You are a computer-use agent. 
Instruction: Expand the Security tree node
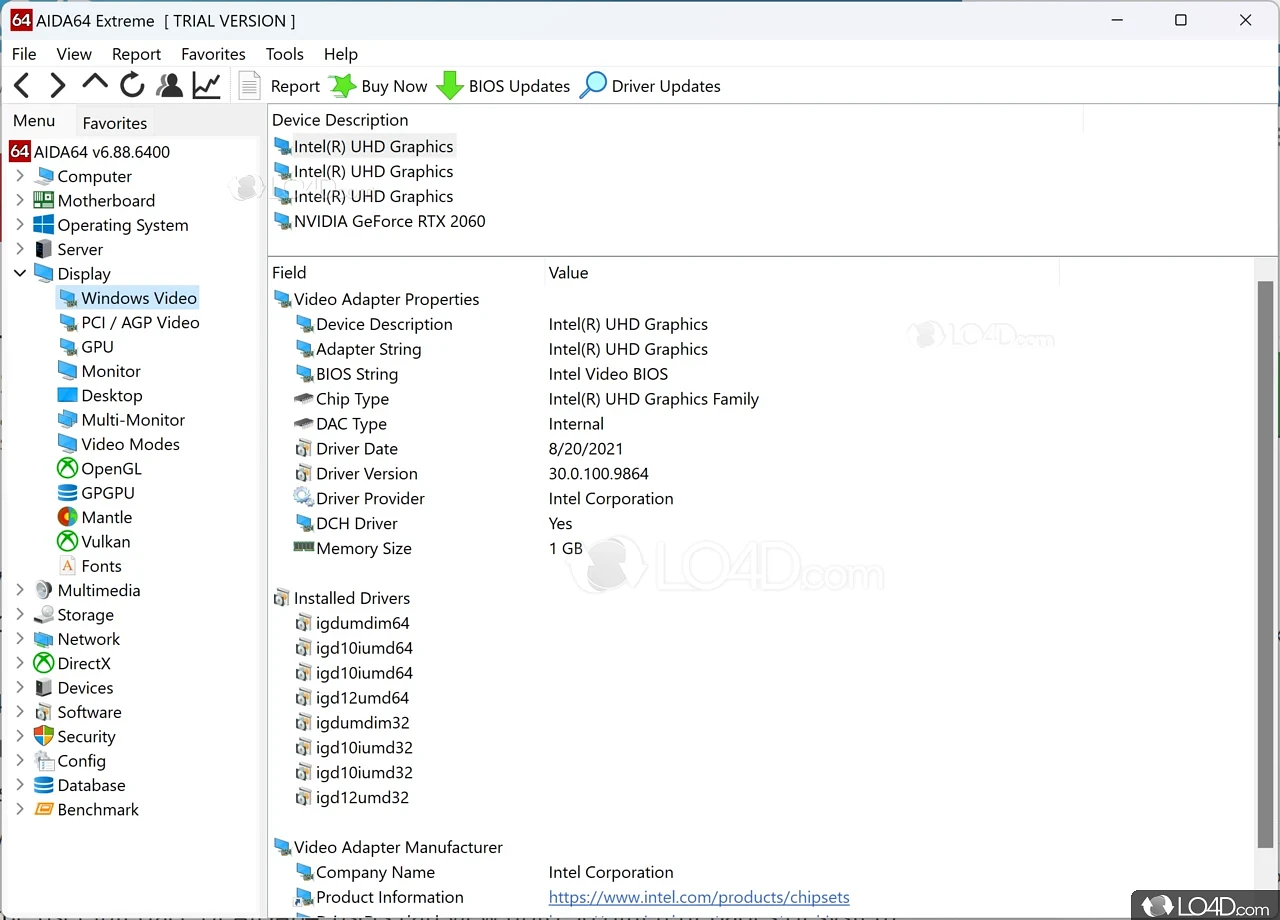click(x=19, y=736)
